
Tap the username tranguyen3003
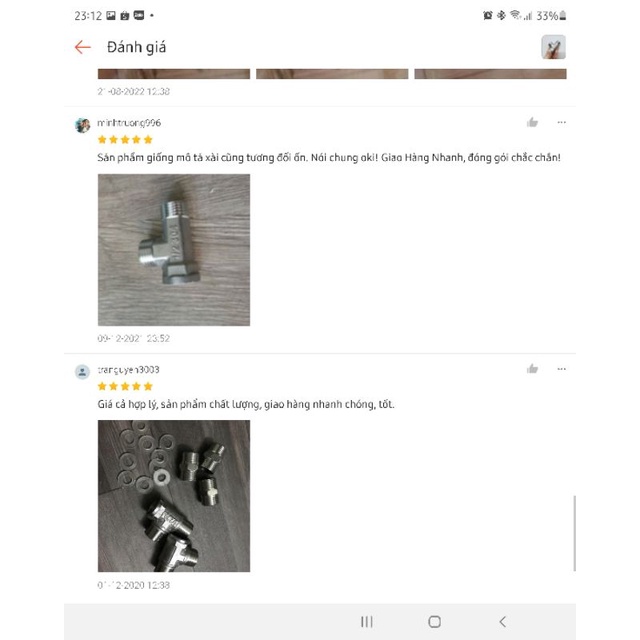[x=129, y=370]
